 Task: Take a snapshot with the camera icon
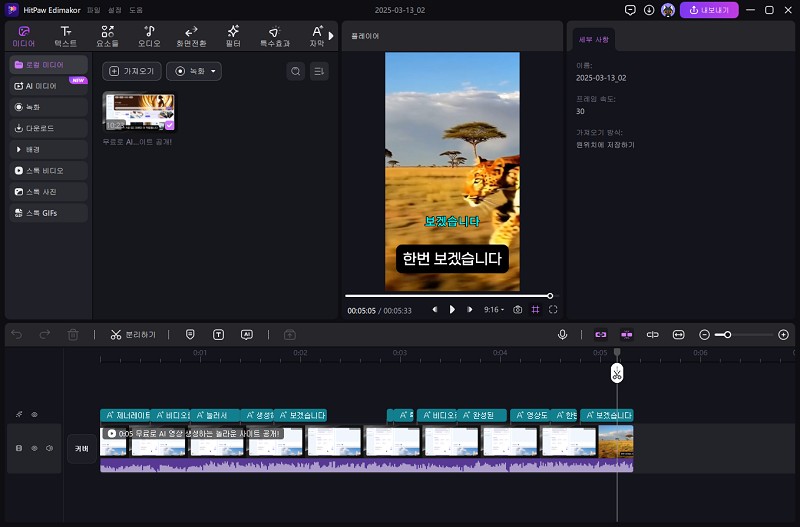pyautogui.click(x=517, y=310)
